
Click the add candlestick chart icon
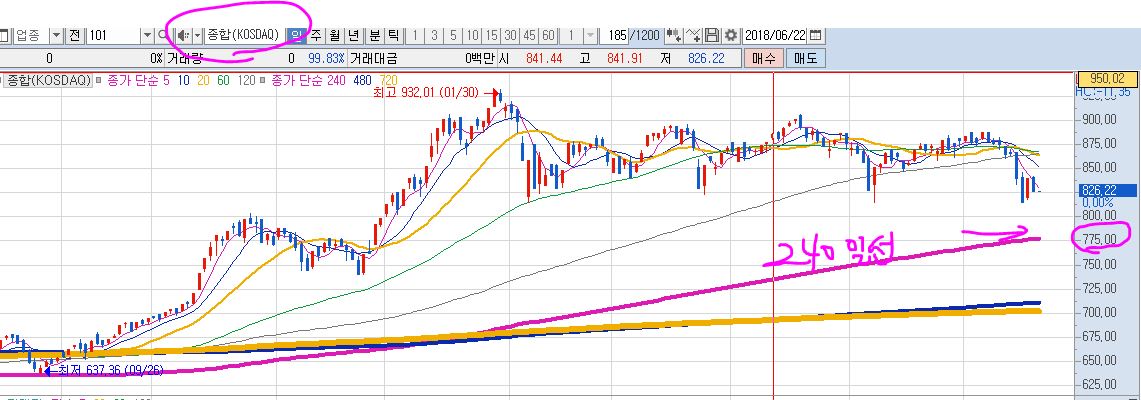pyautogui.click(x=675, y=35)
